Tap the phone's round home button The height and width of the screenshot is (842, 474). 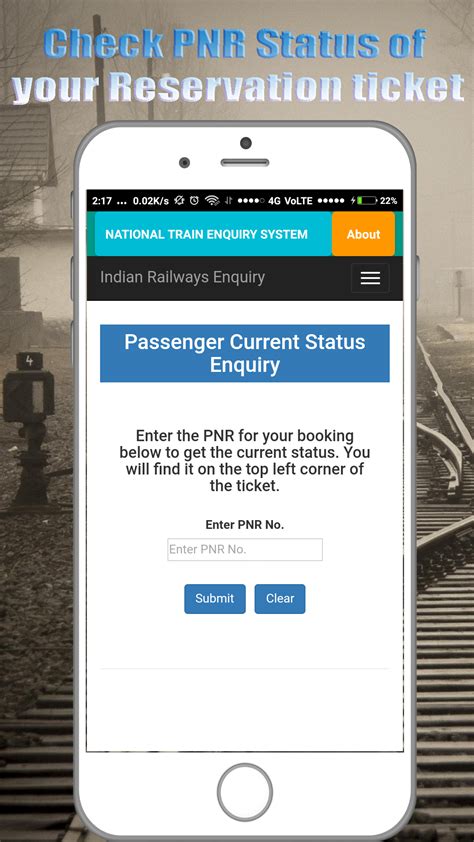(245, 793)
